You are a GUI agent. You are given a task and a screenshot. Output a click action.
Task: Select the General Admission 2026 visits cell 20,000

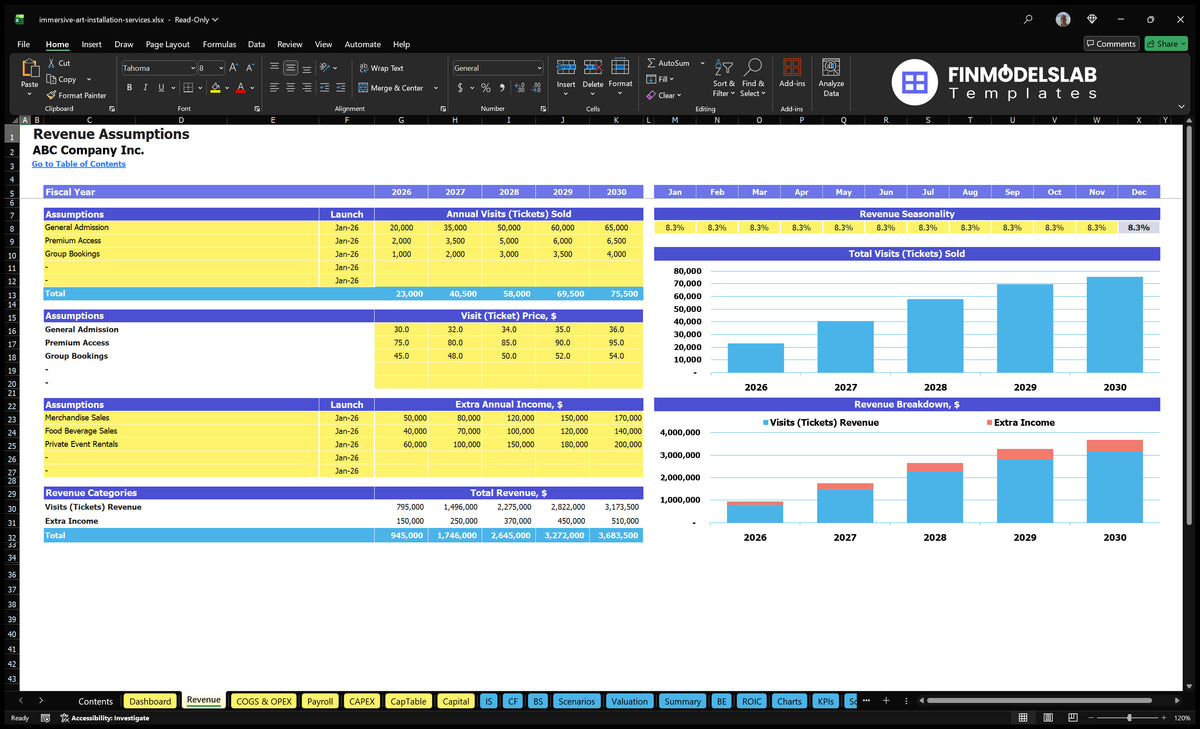point(401,228)
